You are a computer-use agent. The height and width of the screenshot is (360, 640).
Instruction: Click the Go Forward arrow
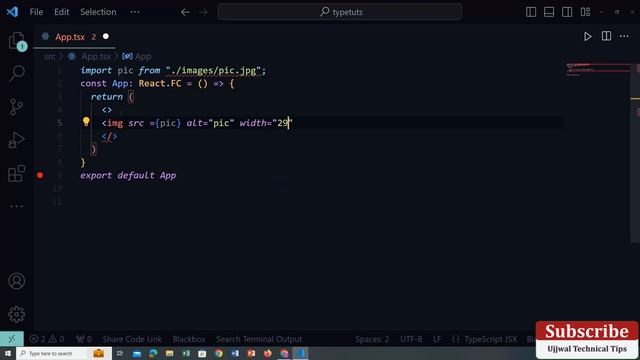[203, 12]
